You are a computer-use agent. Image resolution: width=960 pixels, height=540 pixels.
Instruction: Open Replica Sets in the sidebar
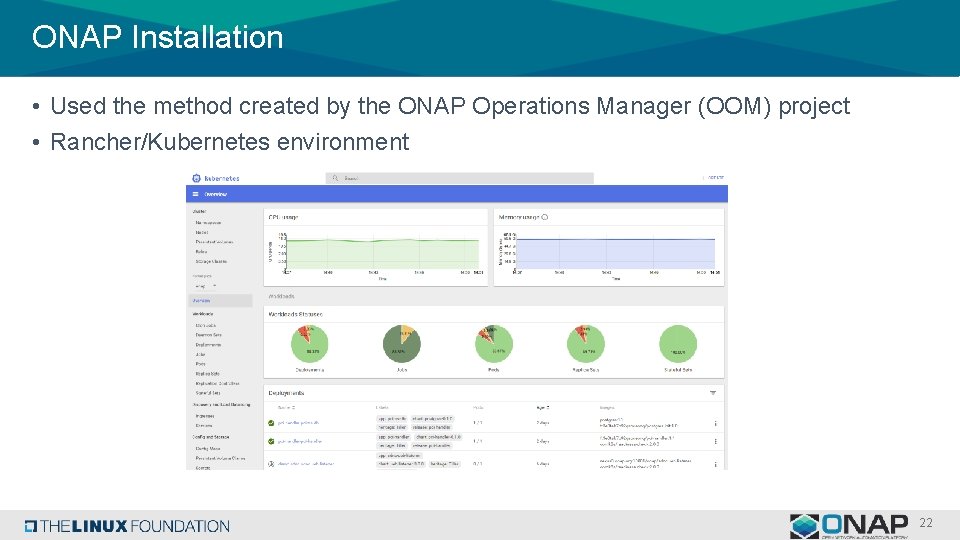[208, 373]
